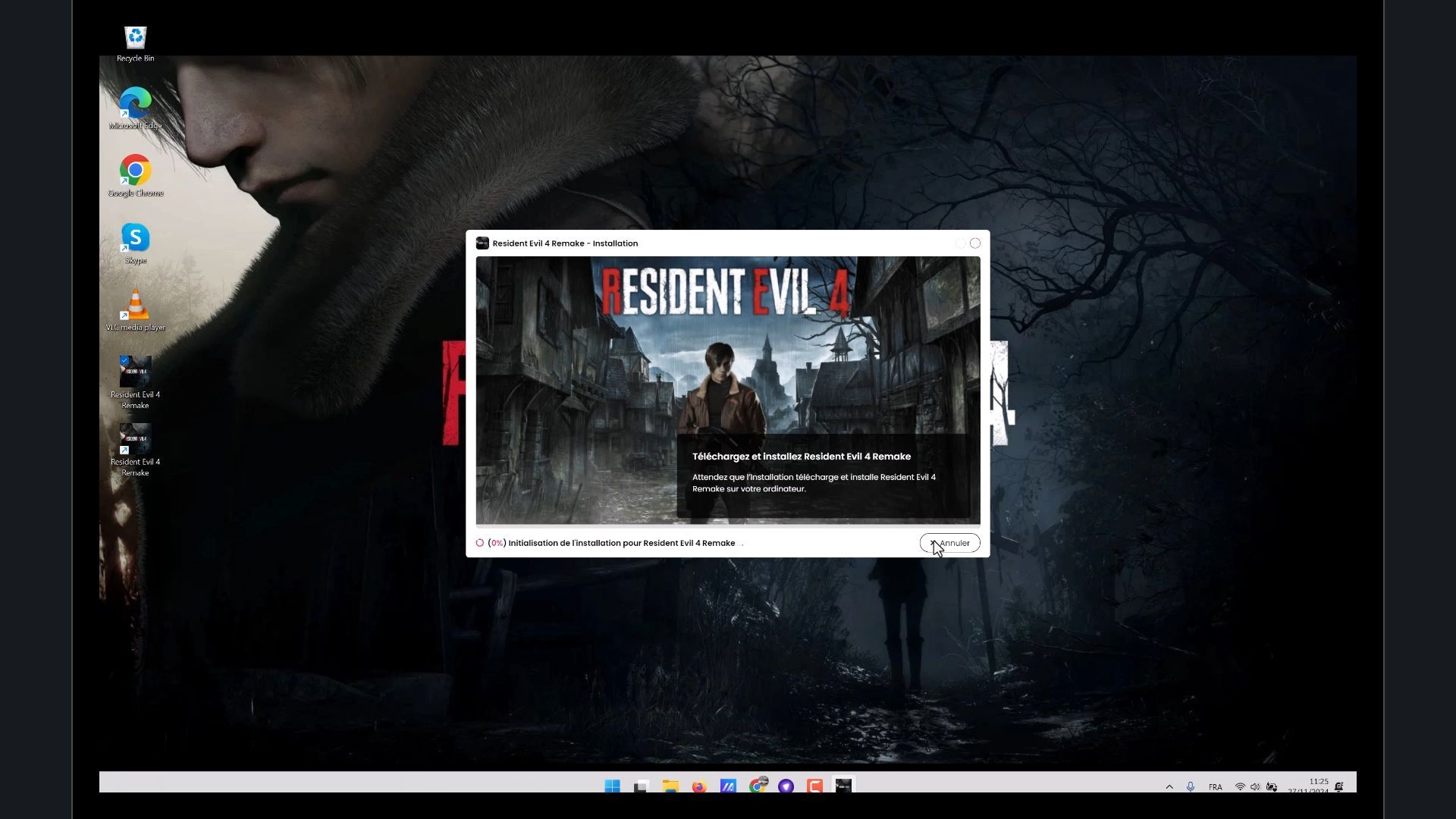Image resolution: width=1456 pixels, height=819 pixels.
Task: Click the 'Resident Evil 4 Remake - Installation' title text
Action: (565, 243)
